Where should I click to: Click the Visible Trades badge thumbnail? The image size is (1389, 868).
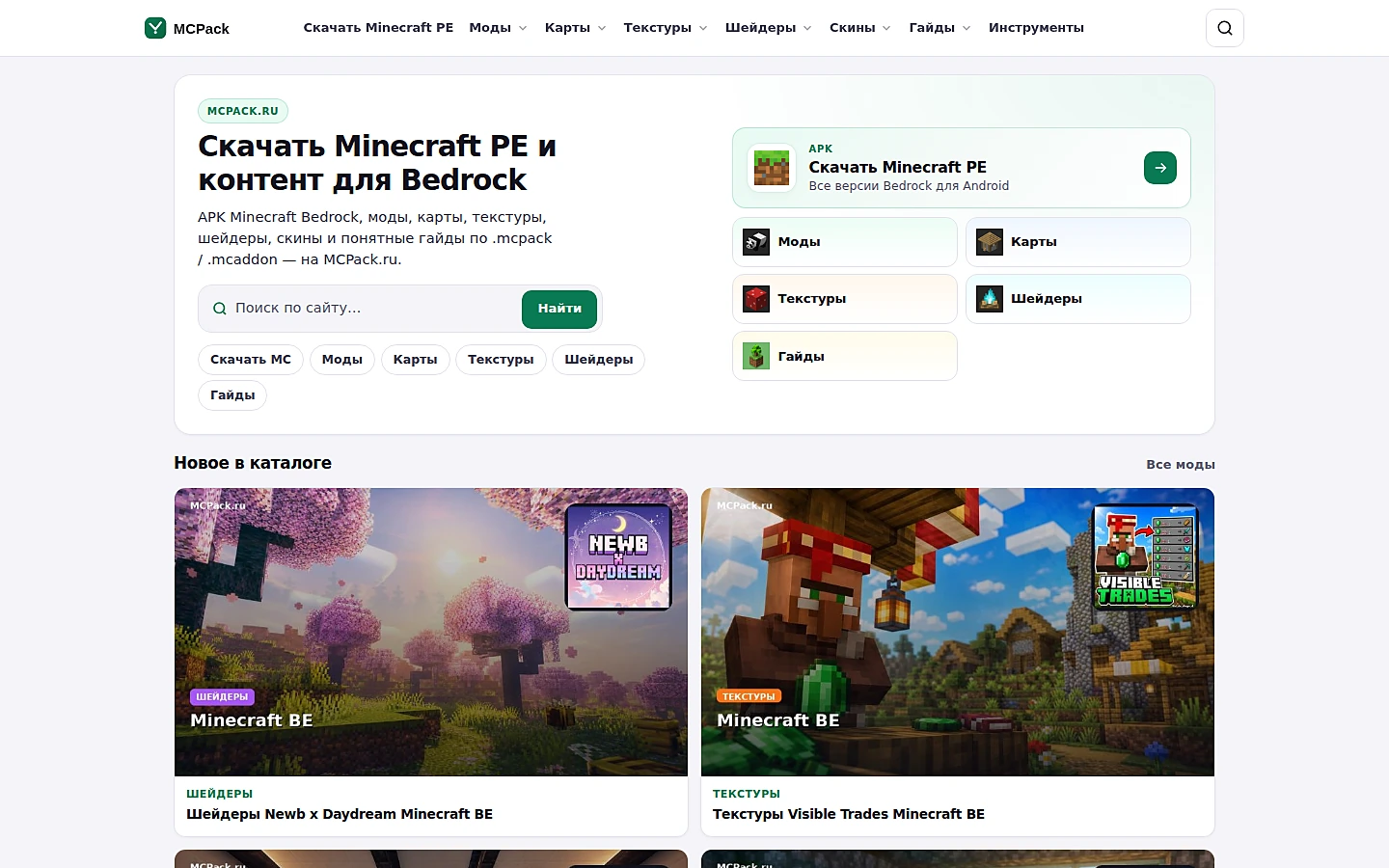tap(1145, 557)
